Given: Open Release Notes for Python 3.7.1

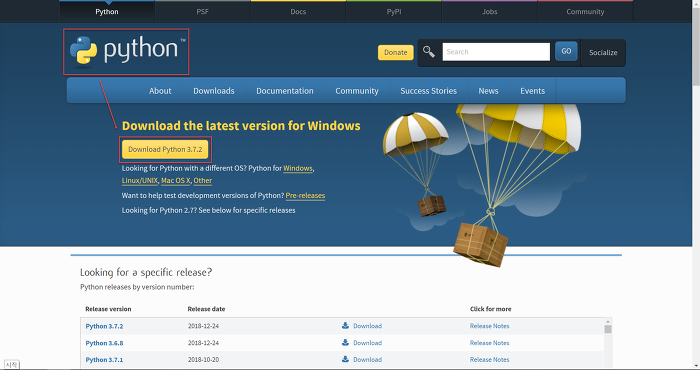Looking at the screenshot, I should 489,360.
